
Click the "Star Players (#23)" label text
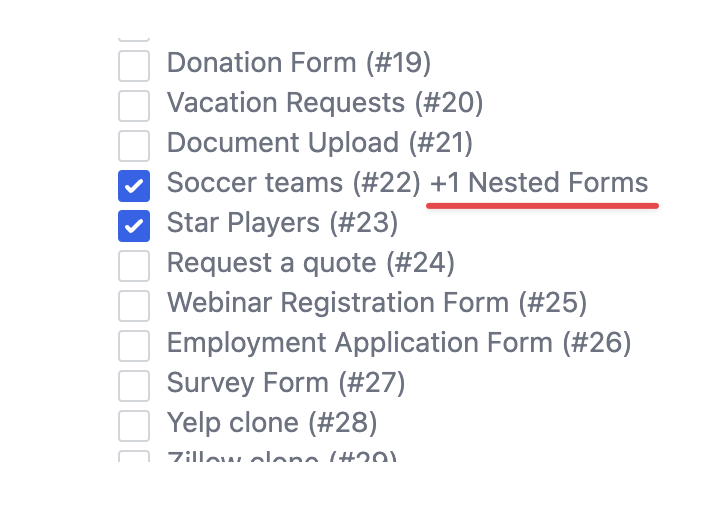(x=282, y=223)
